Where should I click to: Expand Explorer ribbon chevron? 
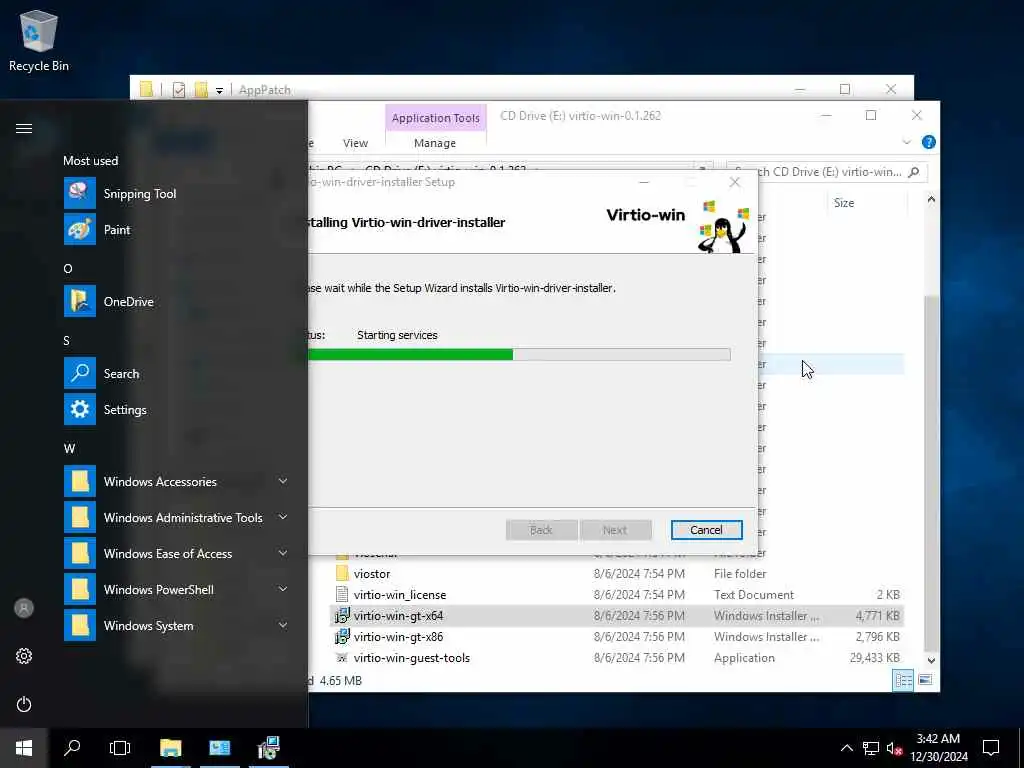tap(906, 142)
